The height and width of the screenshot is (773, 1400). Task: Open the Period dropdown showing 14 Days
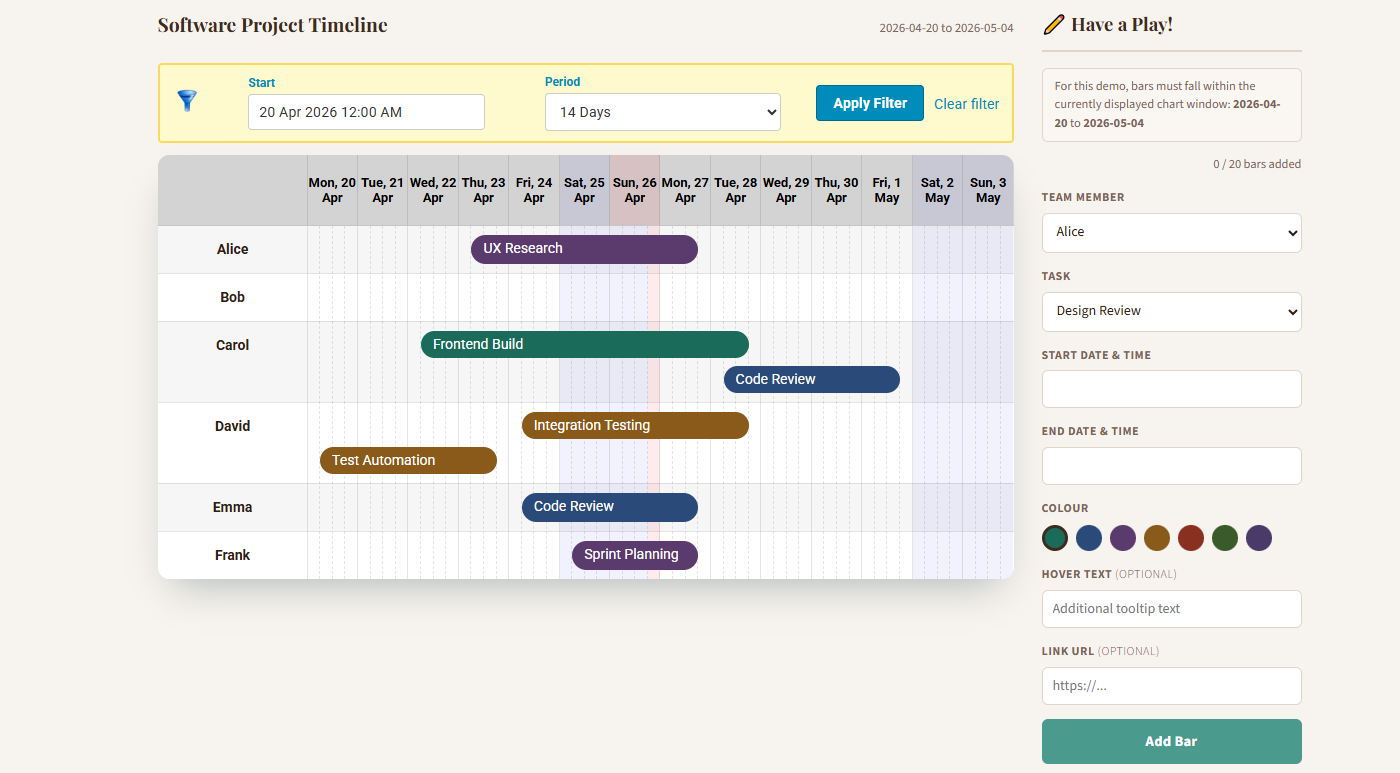[663, 112]
